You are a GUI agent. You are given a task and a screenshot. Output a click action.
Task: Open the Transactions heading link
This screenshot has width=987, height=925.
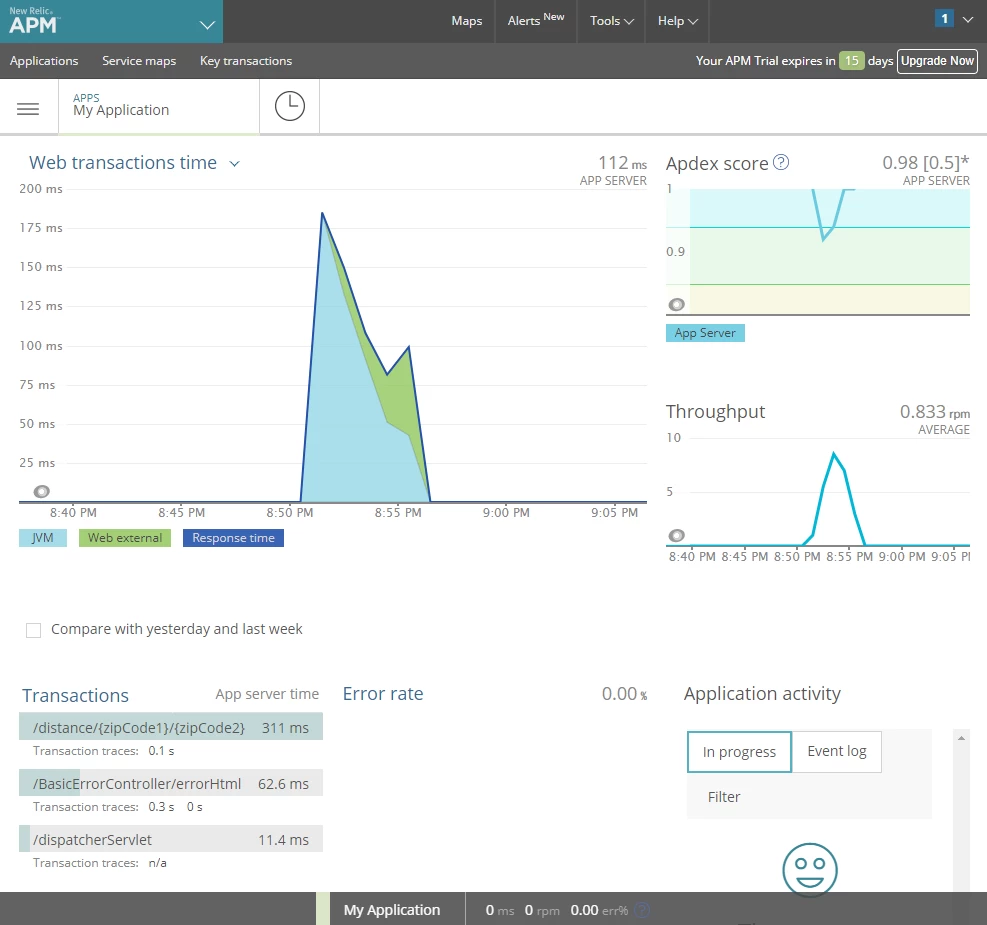coord(76,695)
